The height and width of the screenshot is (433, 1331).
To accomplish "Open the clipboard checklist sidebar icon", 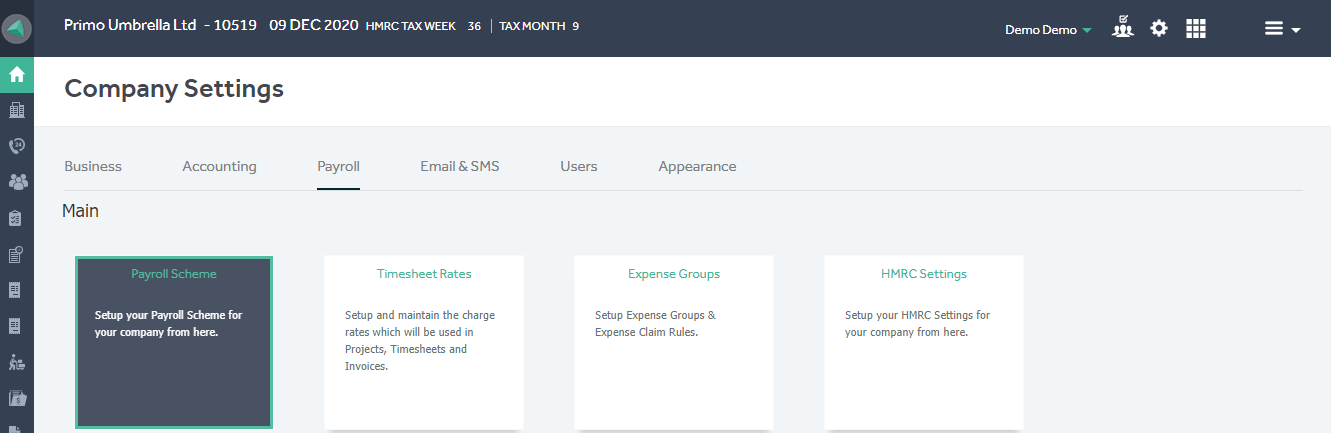I will point(16,218).
